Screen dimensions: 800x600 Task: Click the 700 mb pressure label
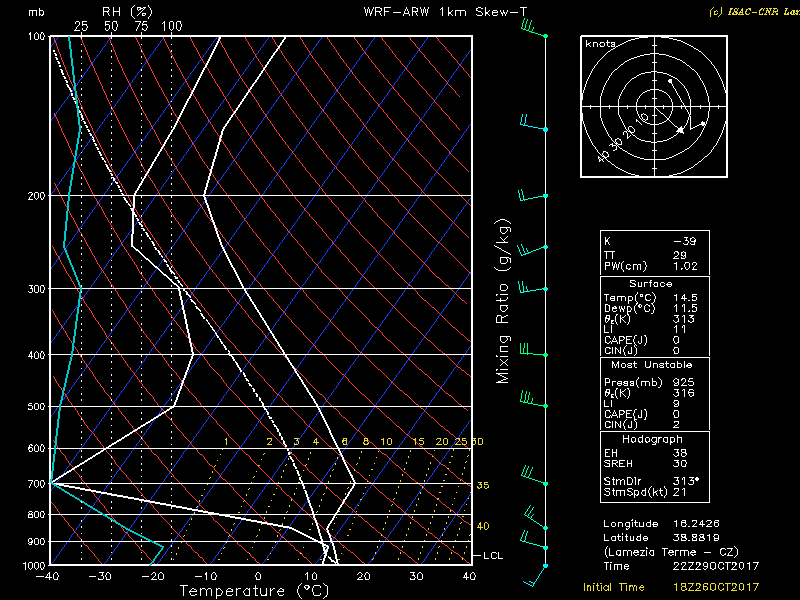click(36, 484)
